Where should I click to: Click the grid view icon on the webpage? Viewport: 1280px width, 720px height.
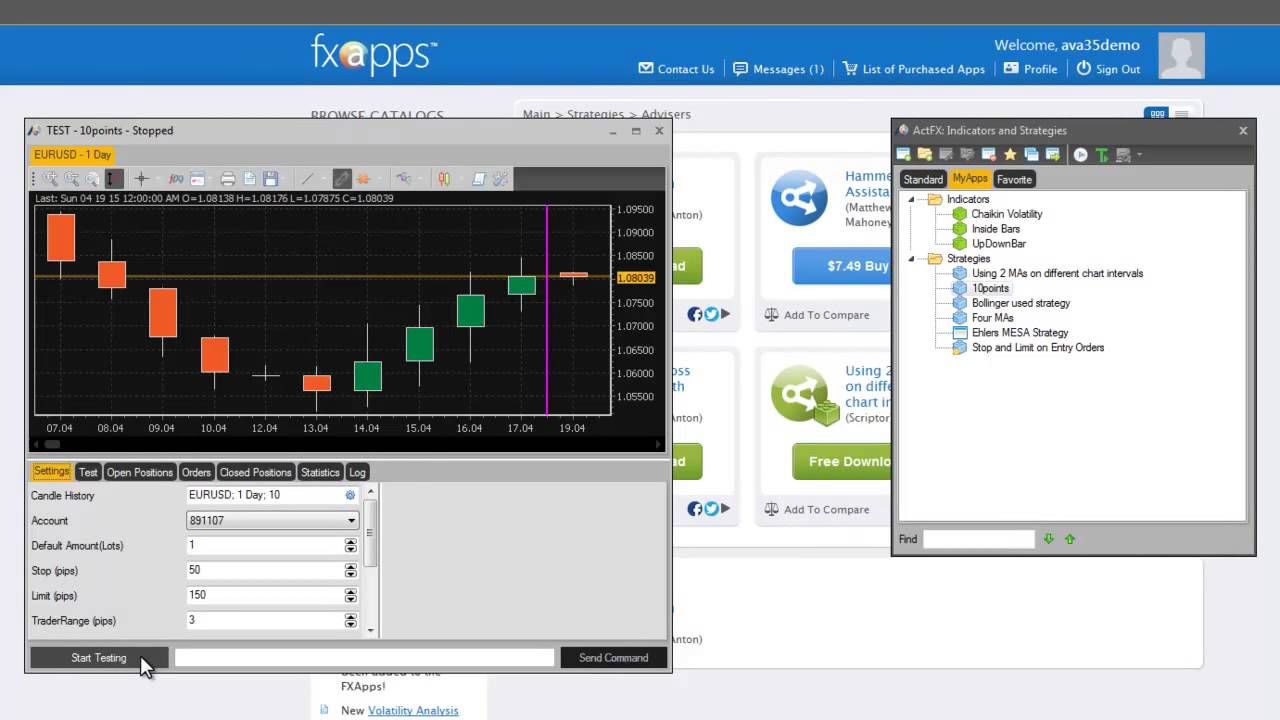(1157, 114)
